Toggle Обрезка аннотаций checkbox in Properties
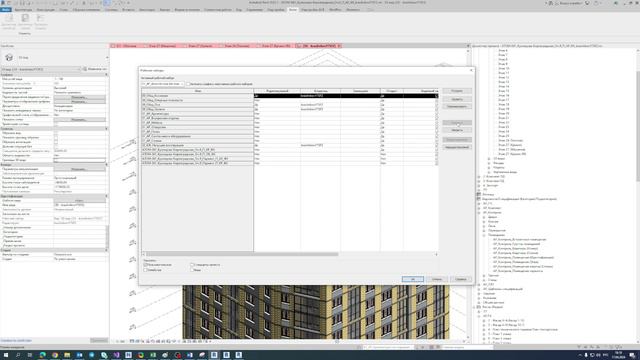Screen dimensions: 640x360 pos(56,142)
